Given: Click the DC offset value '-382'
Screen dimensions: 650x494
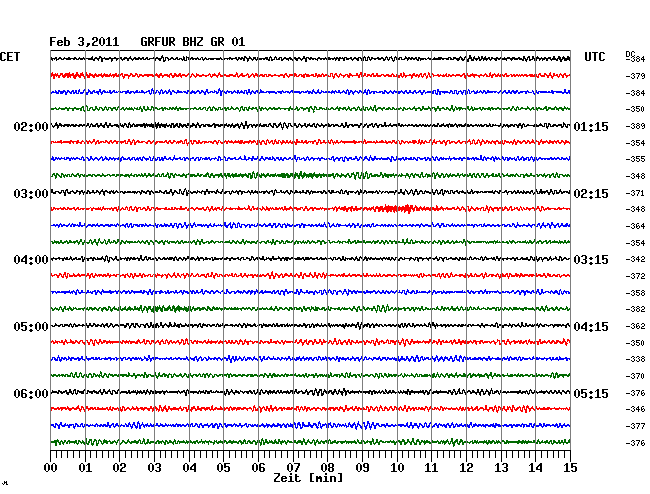Looking at the screenshot, I should (x=635, y=309).
